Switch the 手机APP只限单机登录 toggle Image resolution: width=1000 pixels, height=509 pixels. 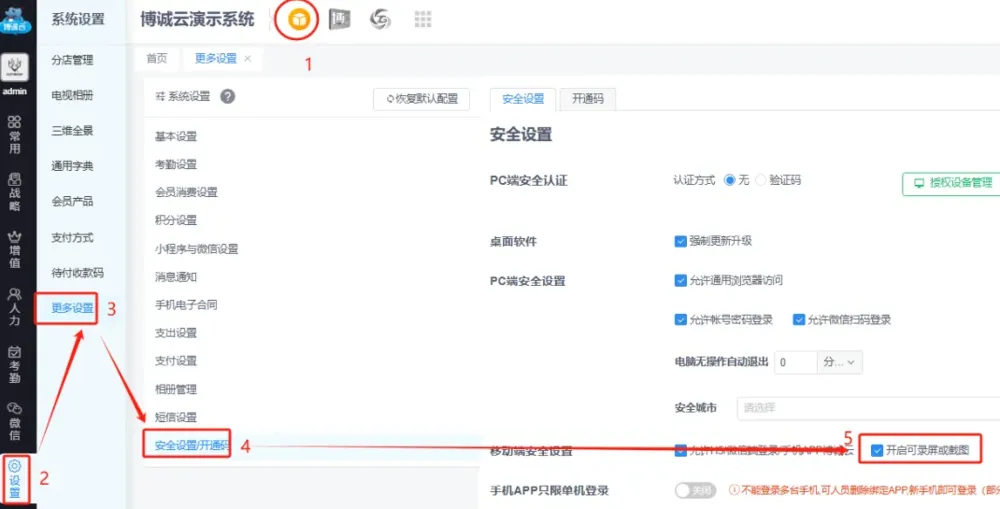(x=697, y=491)
